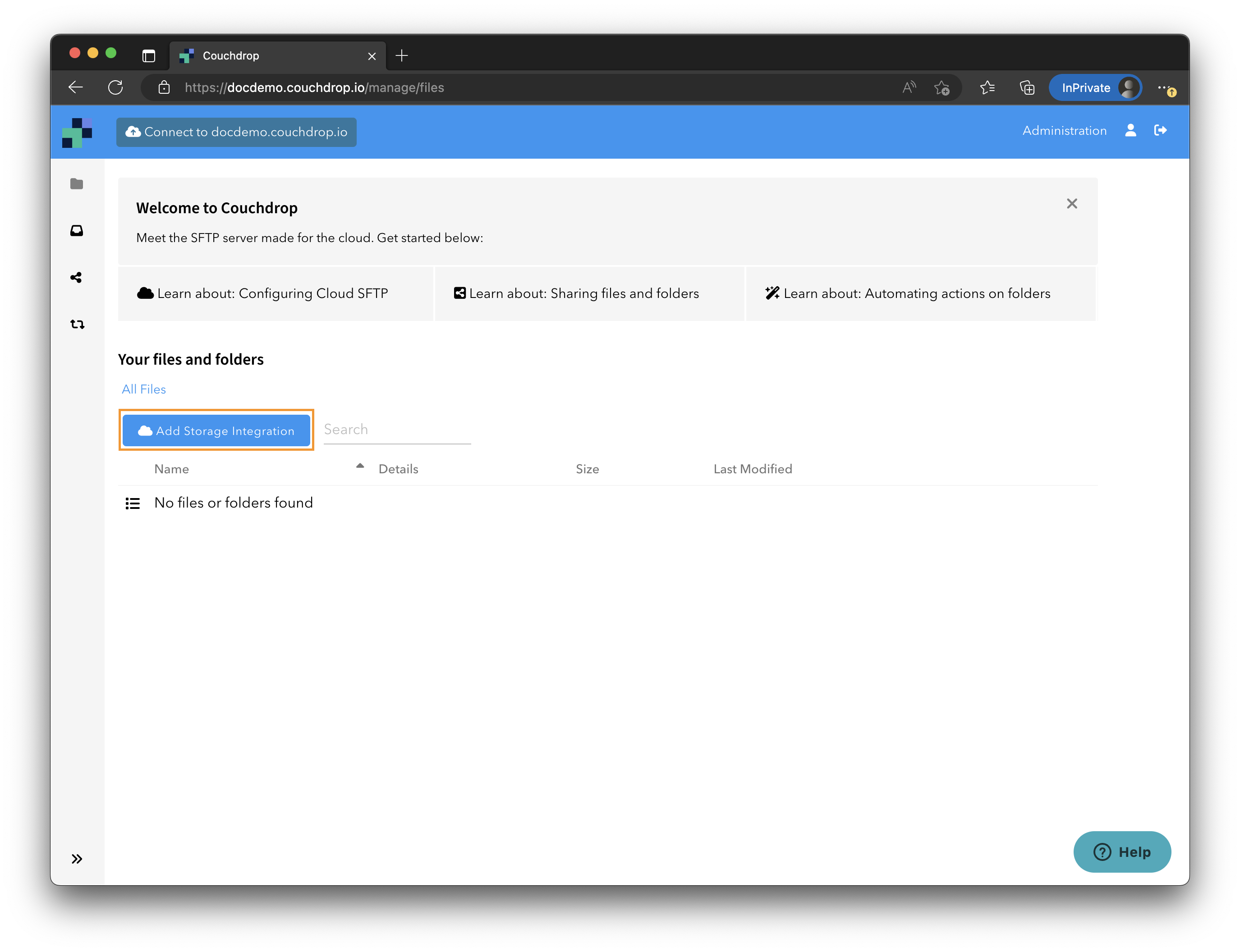
Task: Click the list icon beside No files found
Action: (x=133, y=503)
